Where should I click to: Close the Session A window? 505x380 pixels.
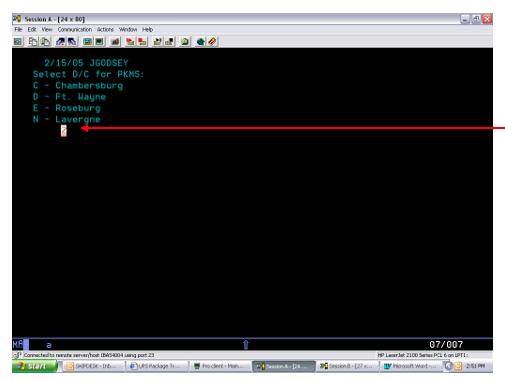point(487,19)
